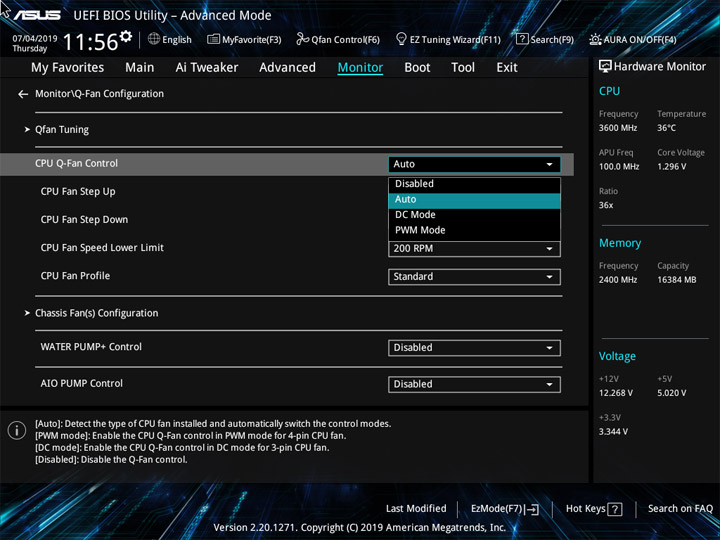Click EzMode(F7) text in the footer
The image size is (720, 540).
496,509
